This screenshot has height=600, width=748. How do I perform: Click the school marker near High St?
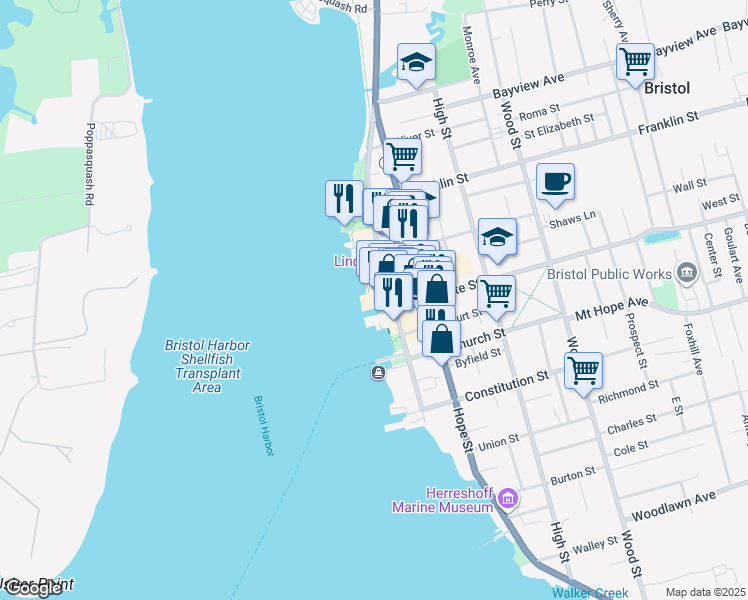click(x=416, y=63)
